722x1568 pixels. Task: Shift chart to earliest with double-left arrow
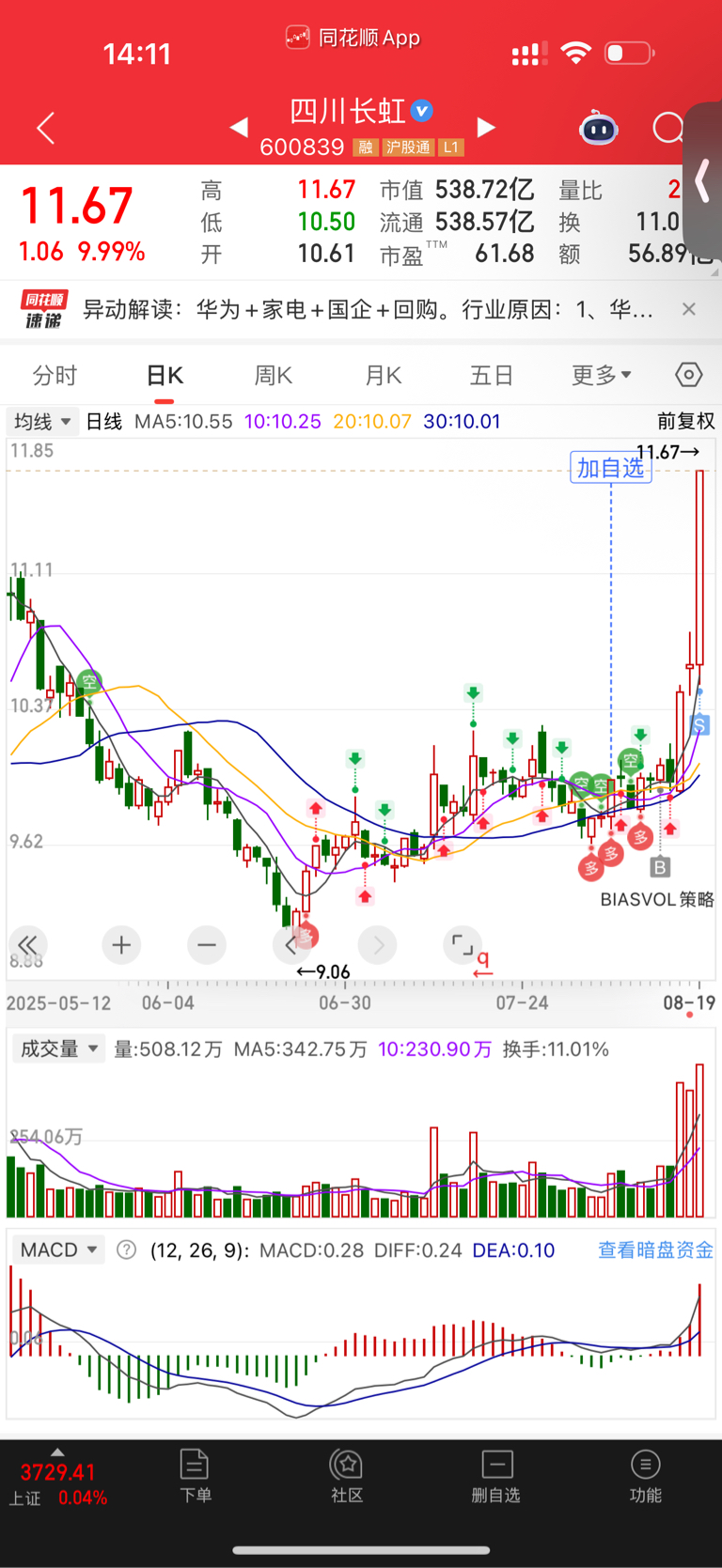pos(27,945)
